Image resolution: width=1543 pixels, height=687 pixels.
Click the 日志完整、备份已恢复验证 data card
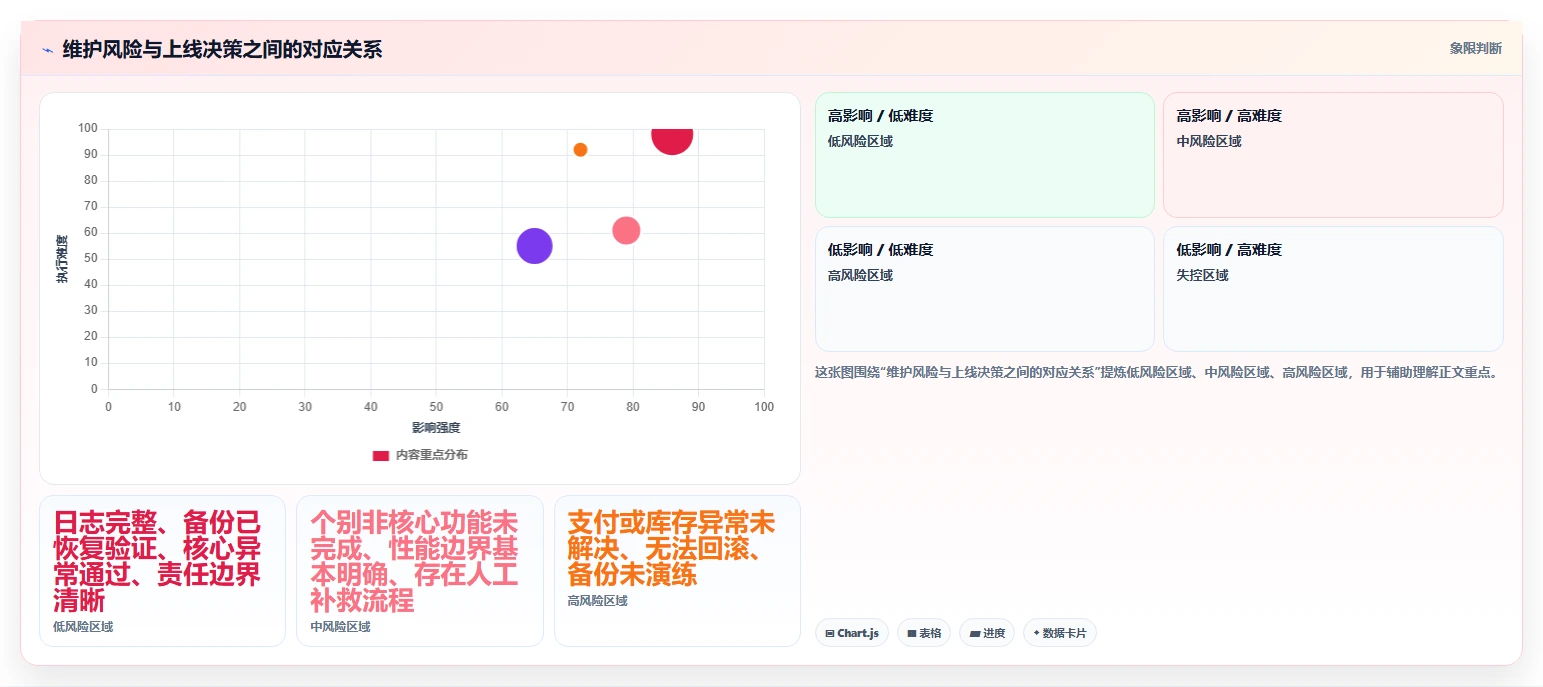(x=162, y=571)
